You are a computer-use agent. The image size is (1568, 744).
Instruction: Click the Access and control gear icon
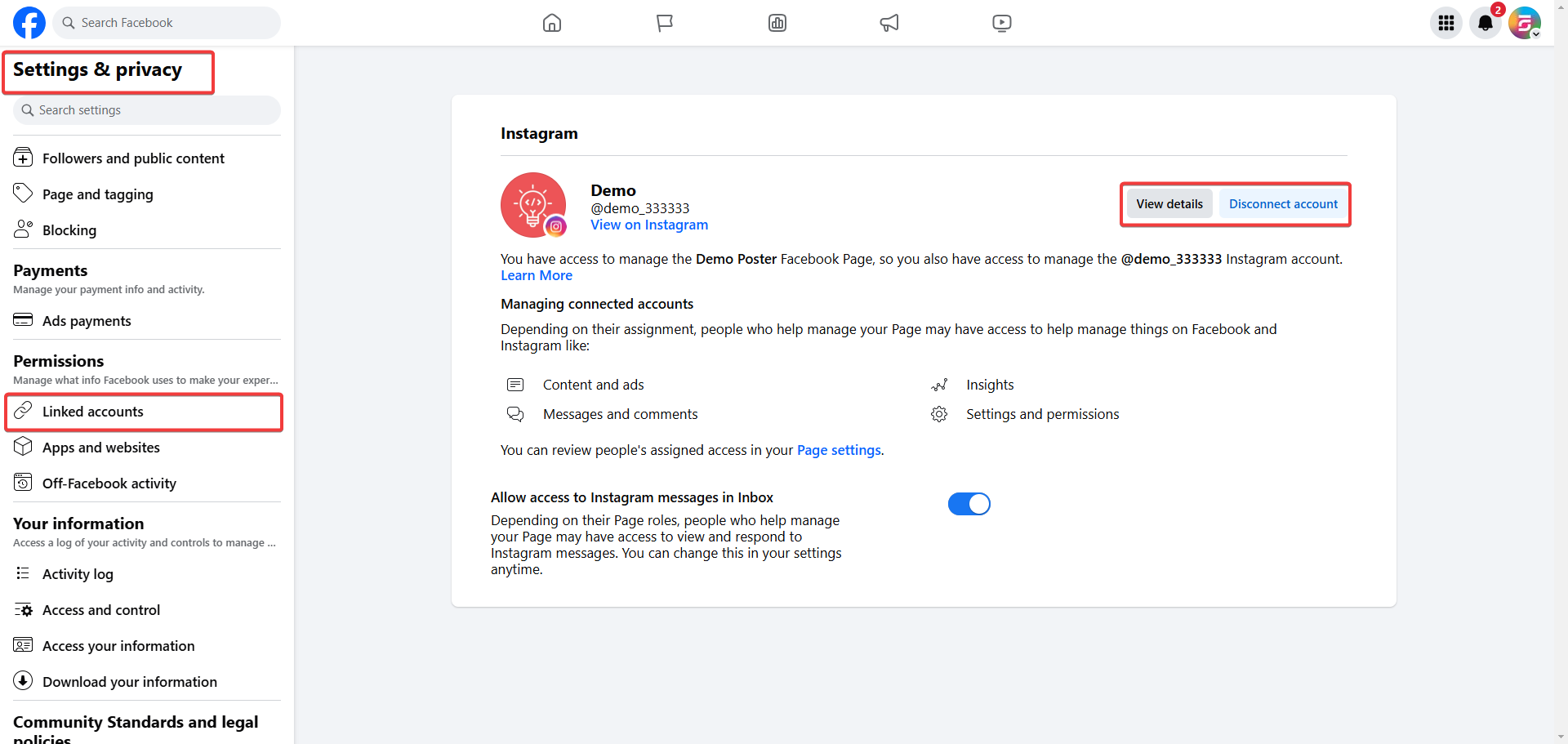pyautogui.click(x=23, y=609)
